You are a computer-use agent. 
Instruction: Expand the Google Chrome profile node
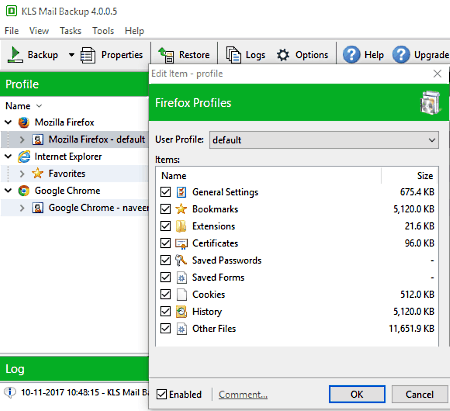point(22,208)
